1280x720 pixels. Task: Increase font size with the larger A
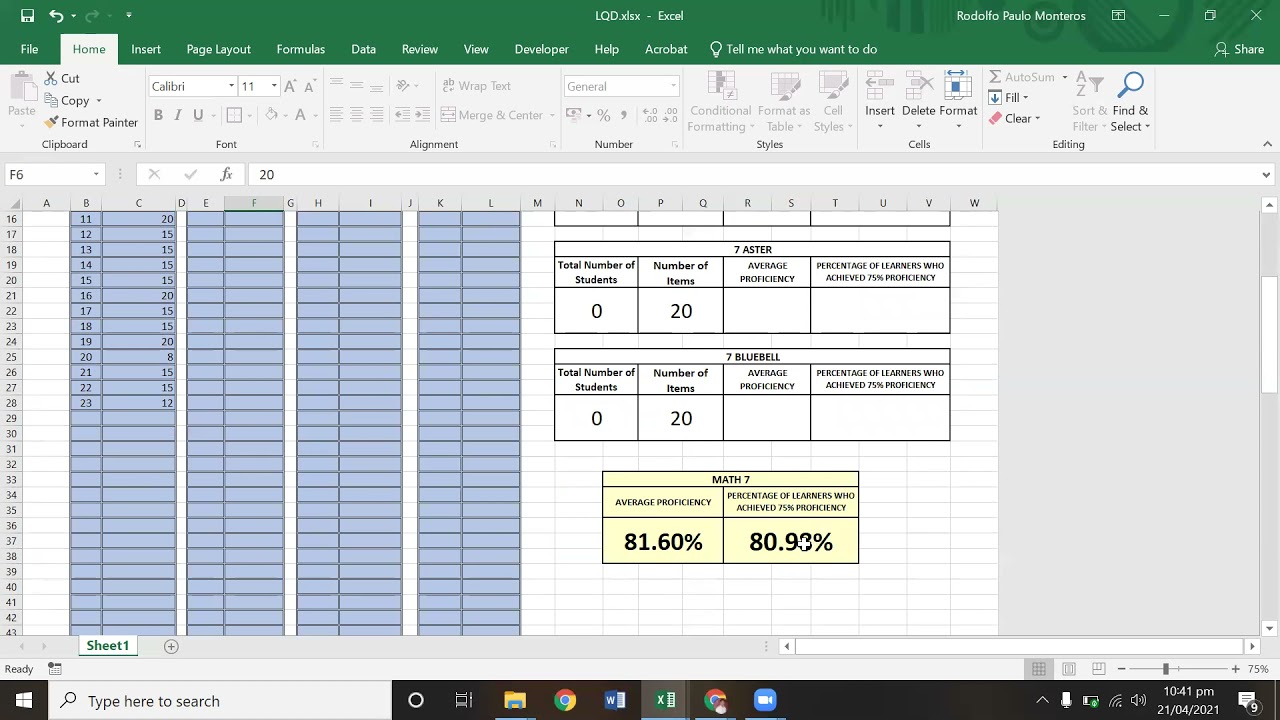coord(290,86)
